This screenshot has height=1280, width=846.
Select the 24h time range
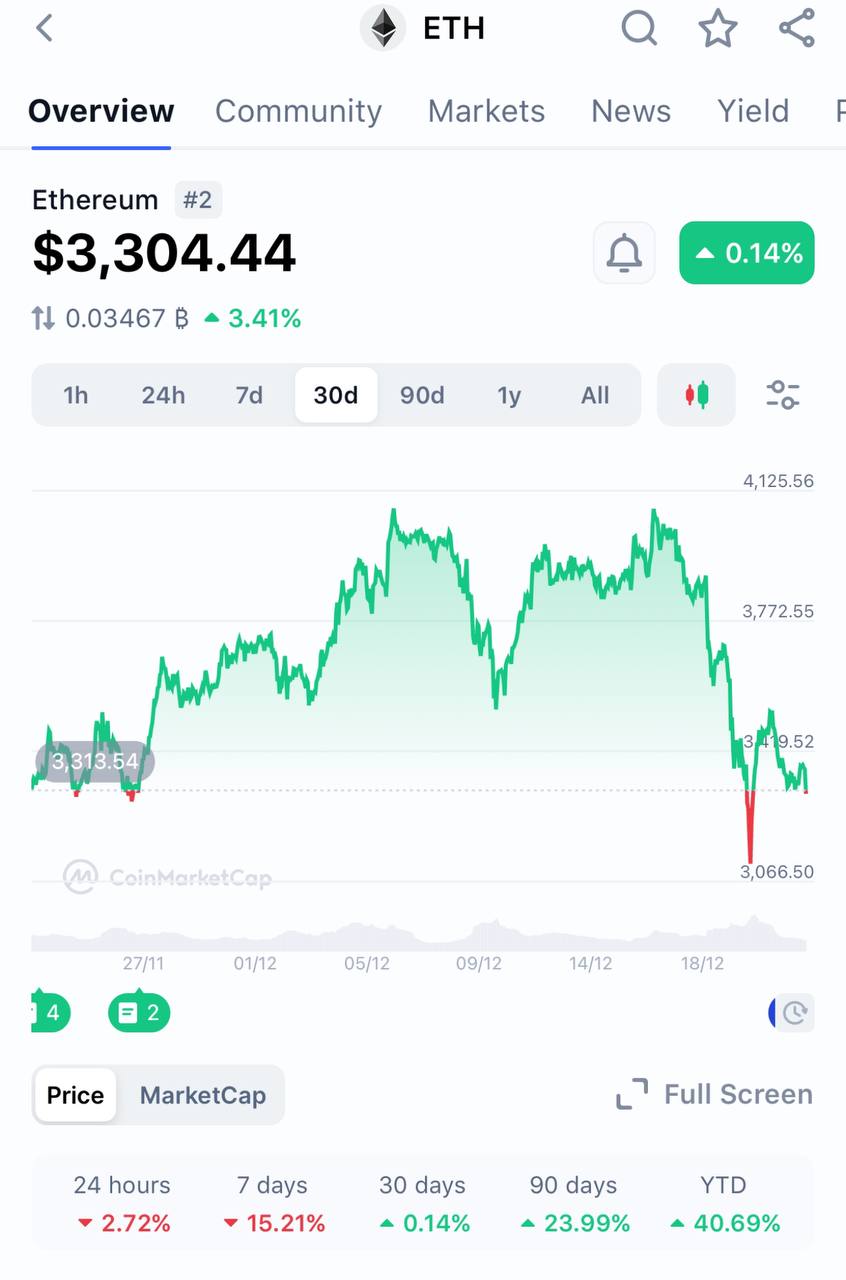tap(163, 395)
